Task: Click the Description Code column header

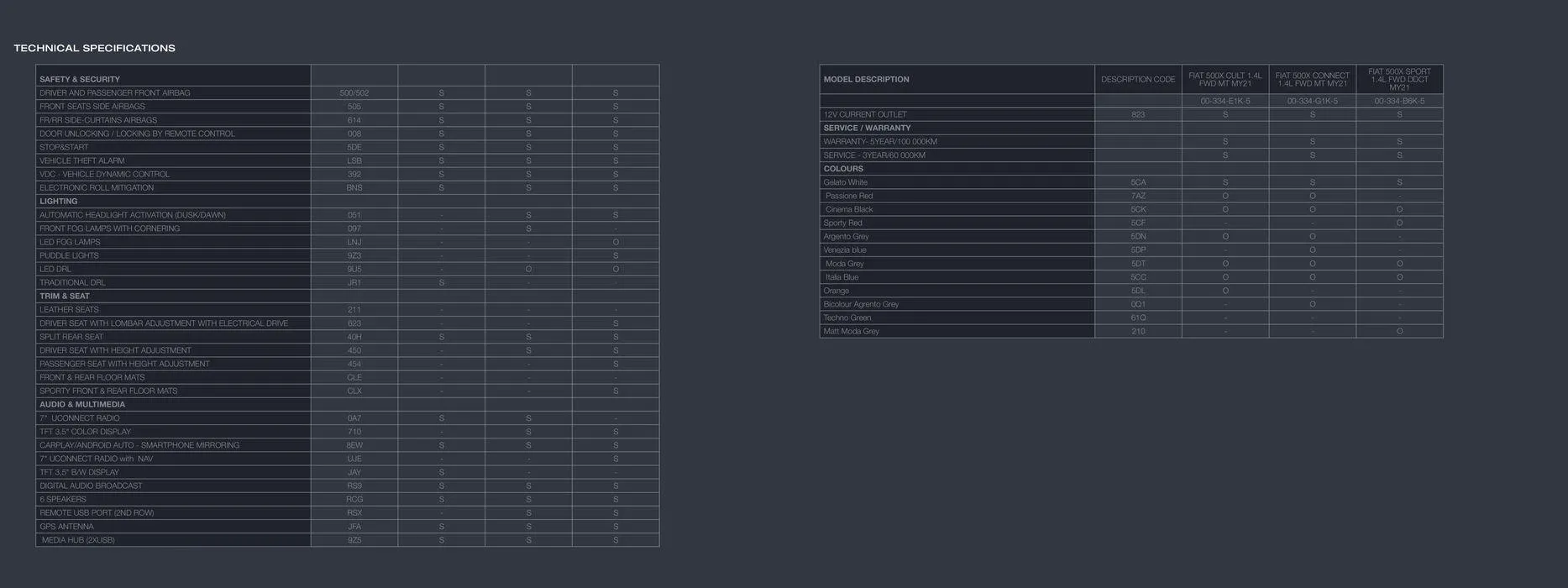Action: (x=1138, y=79)
